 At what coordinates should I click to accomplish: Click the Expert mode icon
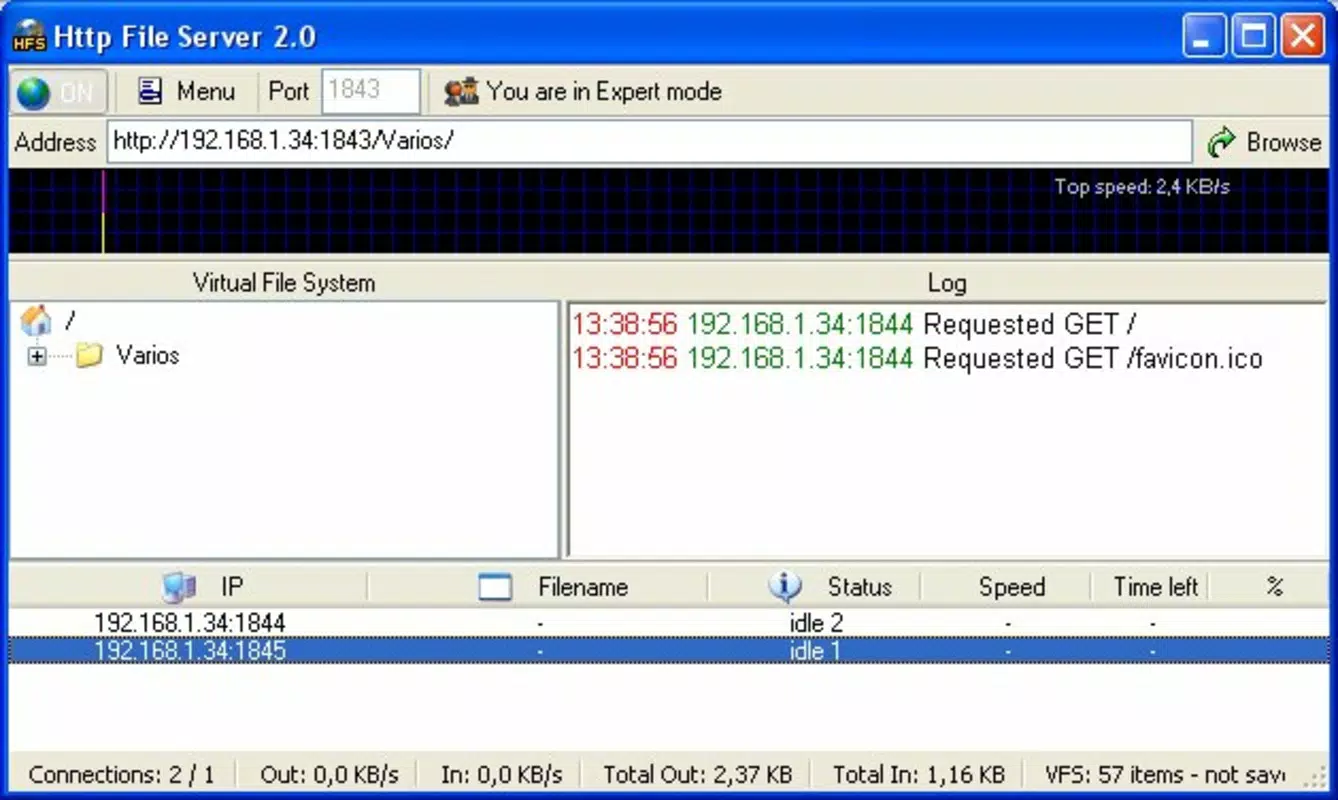[462, 92]
